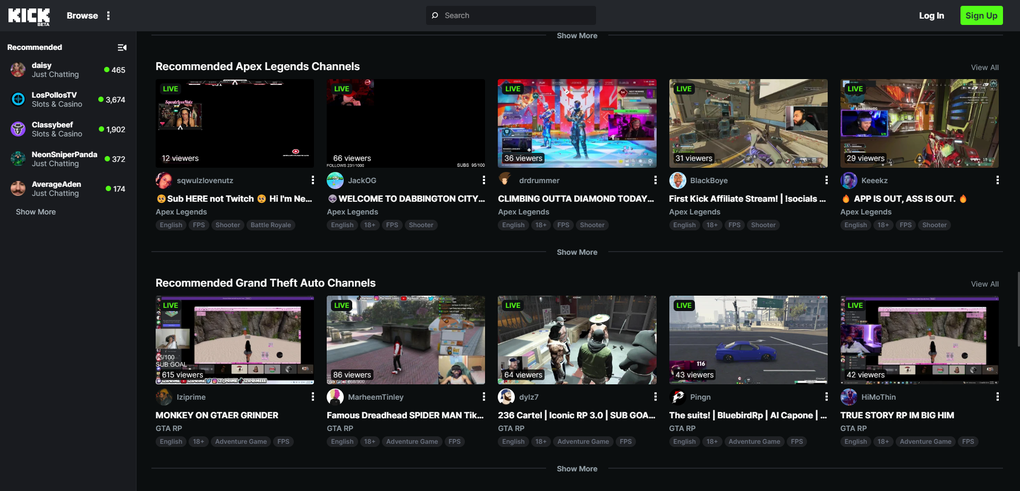Screen dimensions: 1020x491
Task: Click Iziprime channel avatar
Action: pyautogui.click(x=164, y=397)
